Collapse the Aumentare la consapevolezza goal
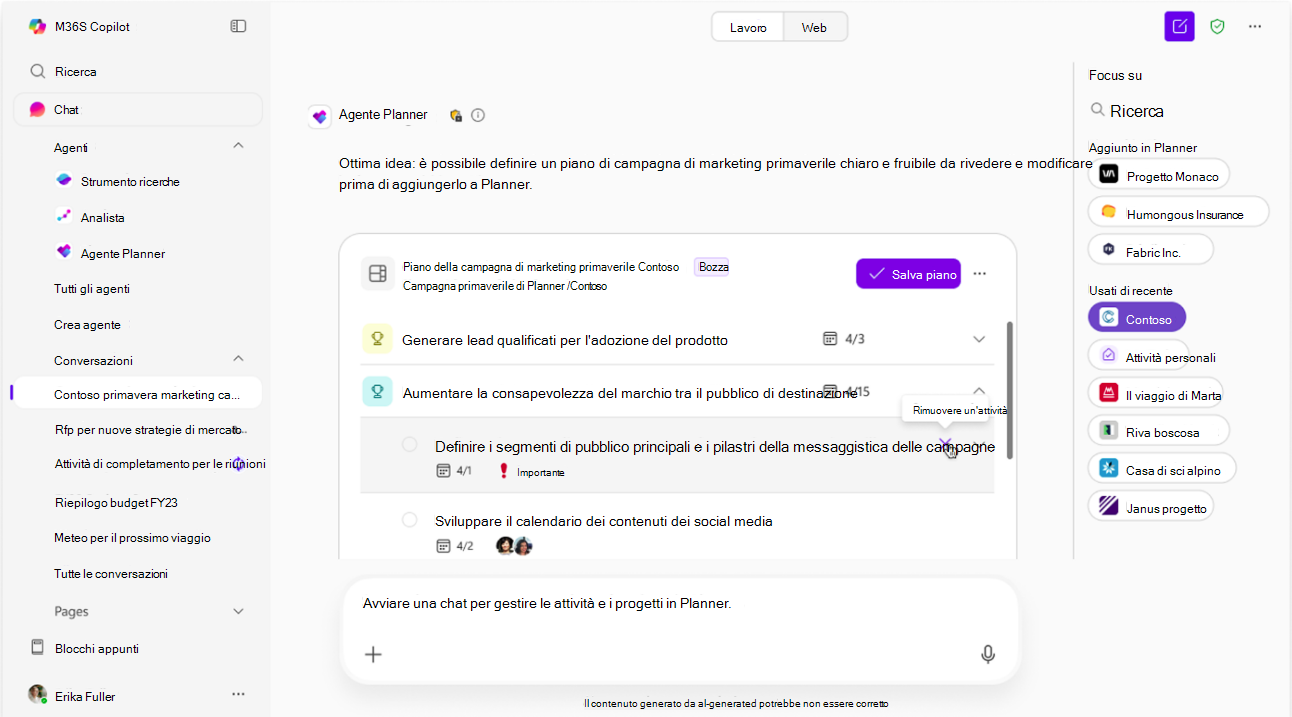Viewport: 1292px width, 717px height. tap(979, 391)
